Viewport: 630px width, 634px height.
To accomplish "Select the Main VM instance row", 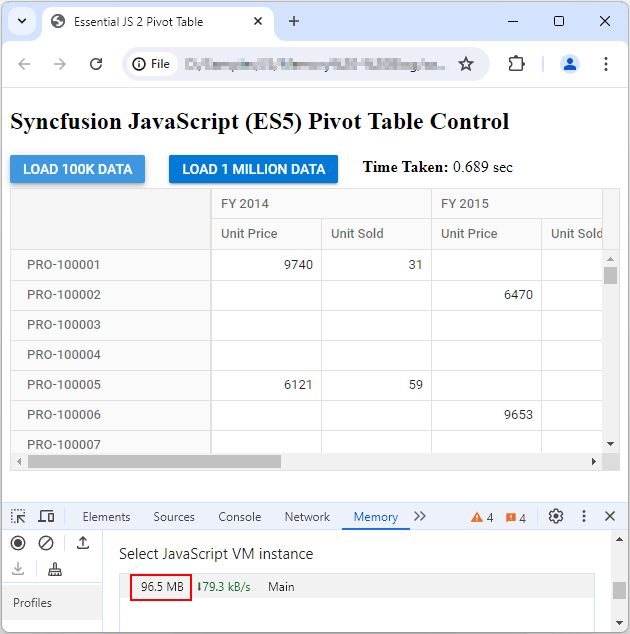I will (357, 586).
